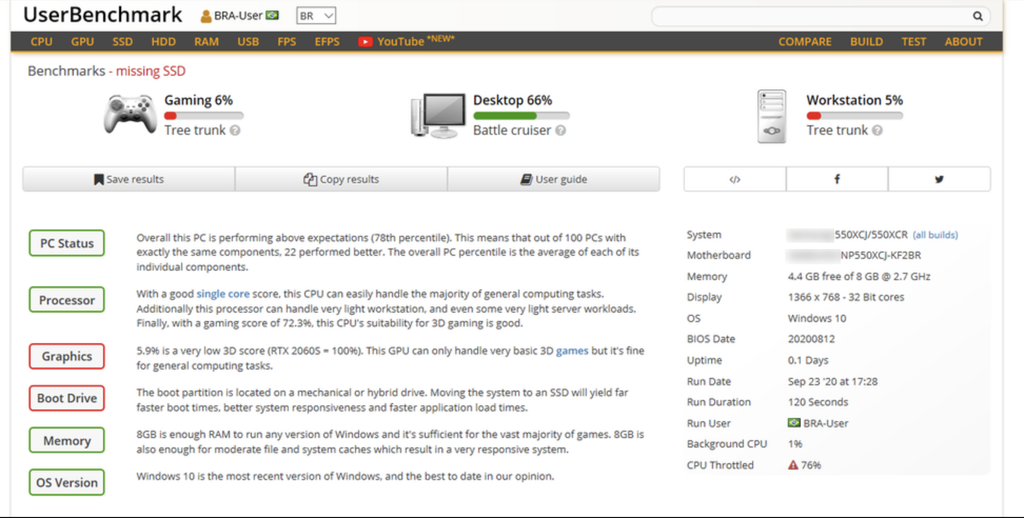Open the GPU menu
Viewport: 1024px width, 518px height.
[x=82, y=42]
